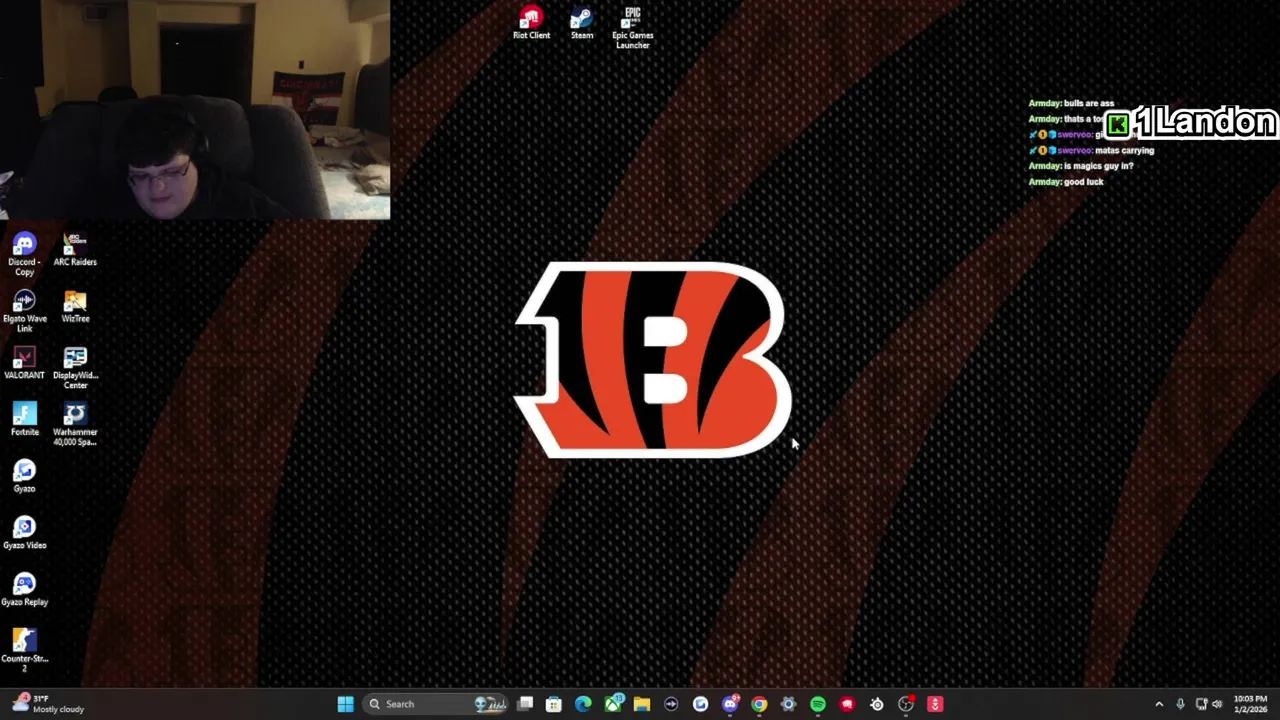Switch to Google Chrome on the taskbar
Image resolution: width=1280 pixels, height=720 pixels.
(759, 704)
